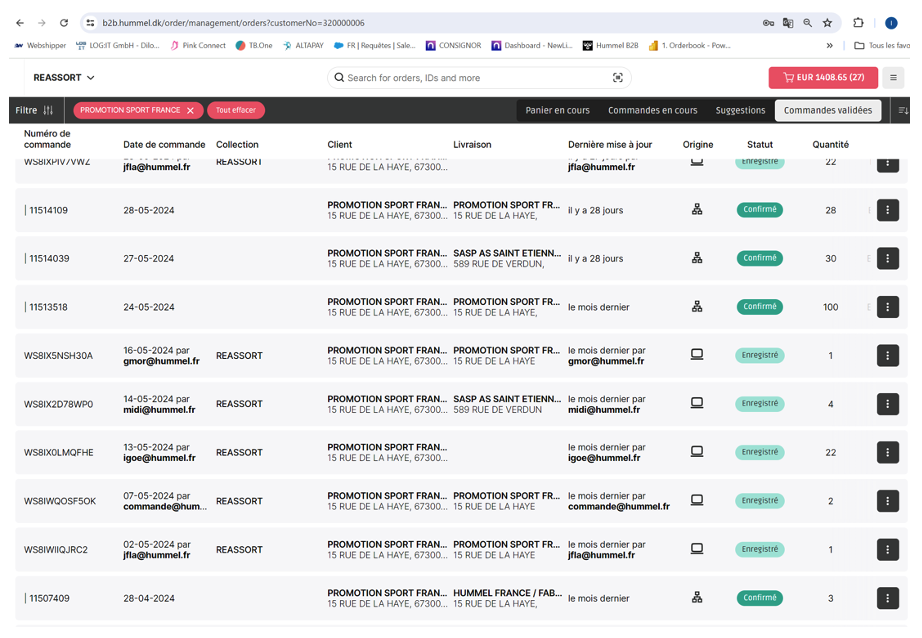
Task: Open actions menu for order 11513518
Action: 888,307
